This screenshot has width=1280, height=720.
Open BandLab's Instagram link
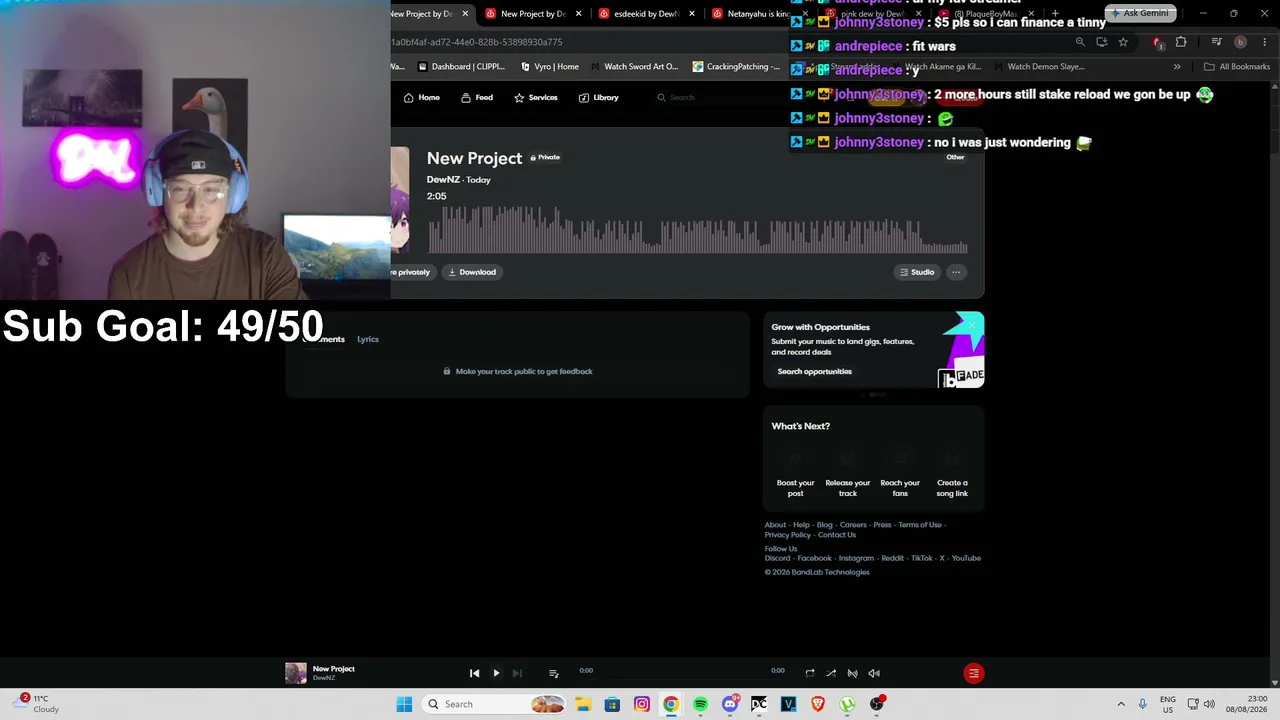pyautogui.click(x=856, y=558)
